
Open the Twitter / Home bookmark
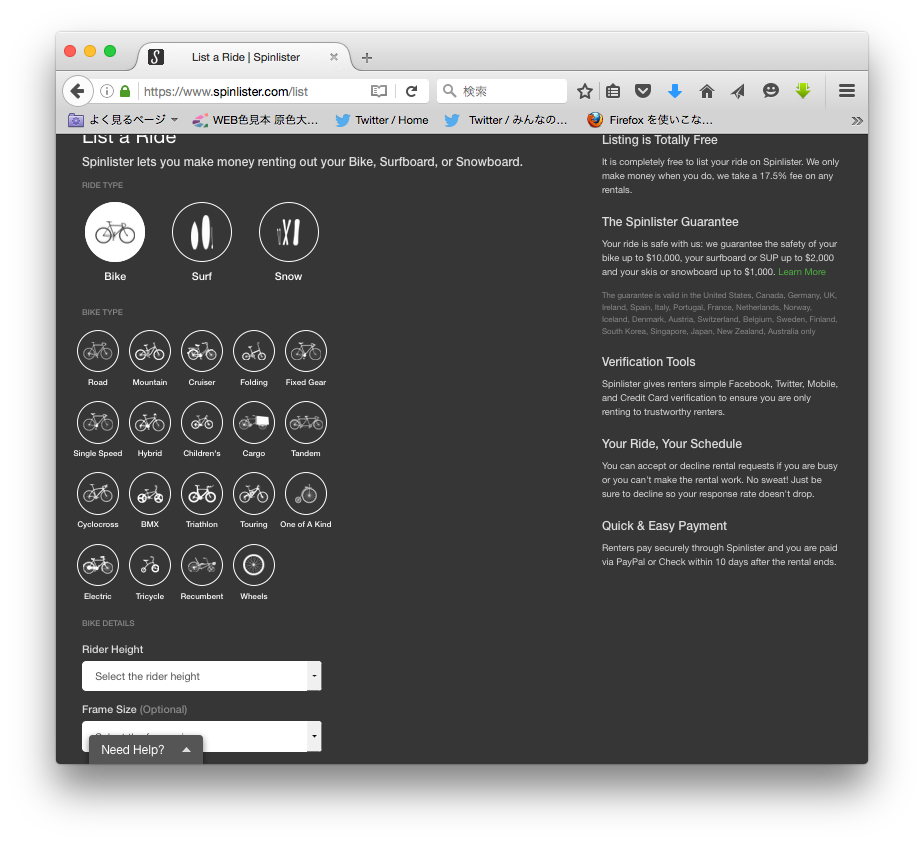tap(381, 120)
